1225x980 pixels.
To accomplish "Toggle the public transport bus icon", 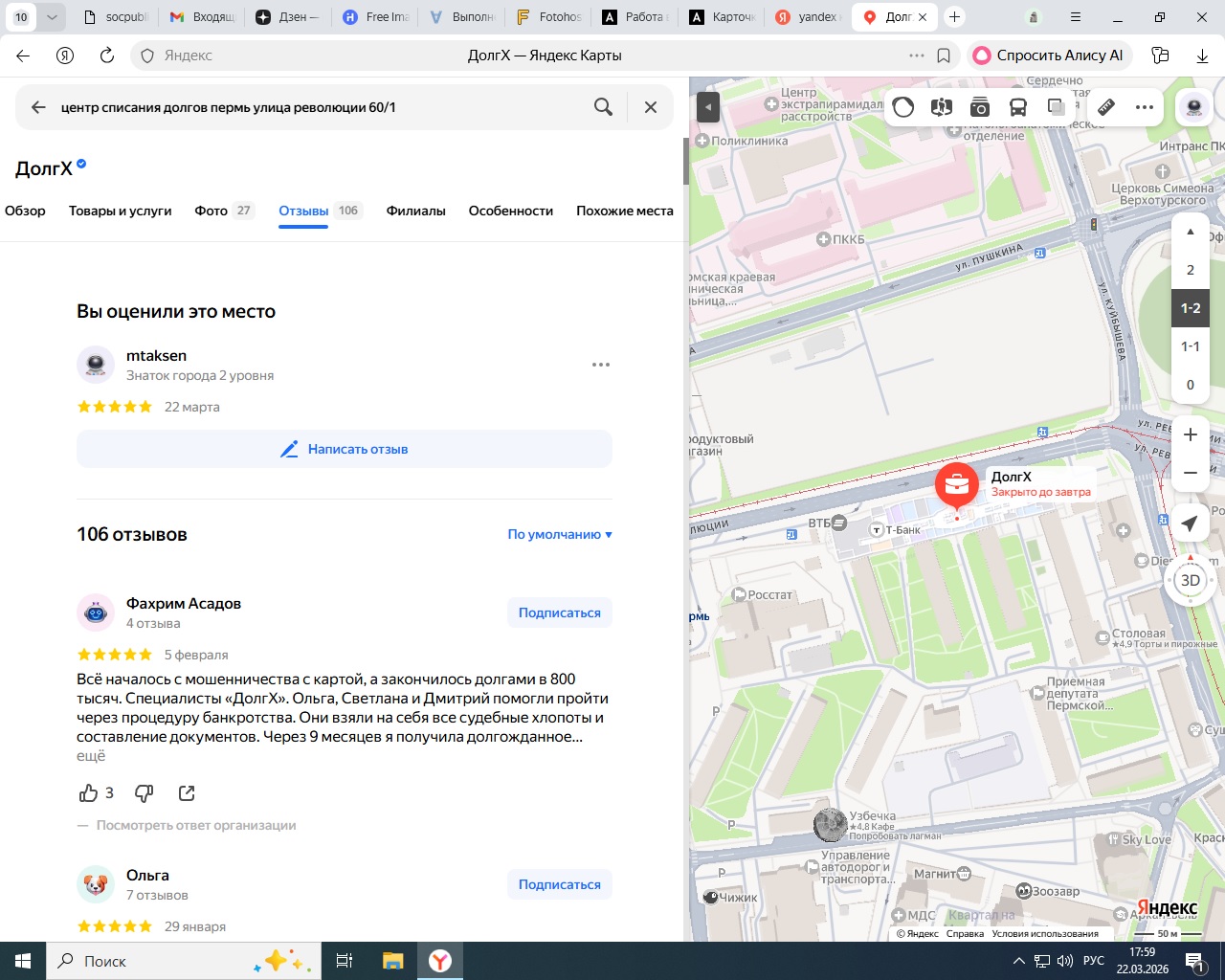I will tap(1018, 107).
